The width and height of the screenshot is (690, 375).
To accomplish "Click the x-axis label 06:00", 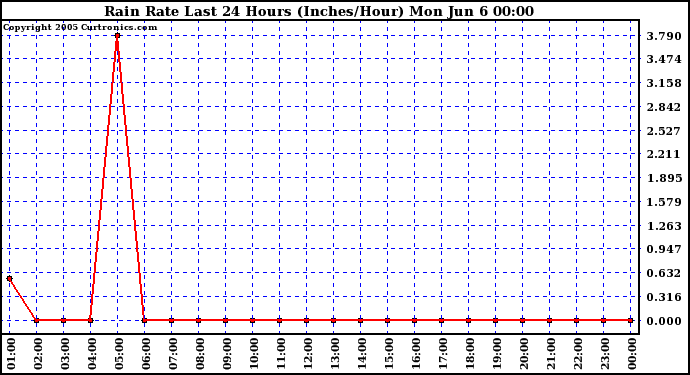I will (146, 353).
